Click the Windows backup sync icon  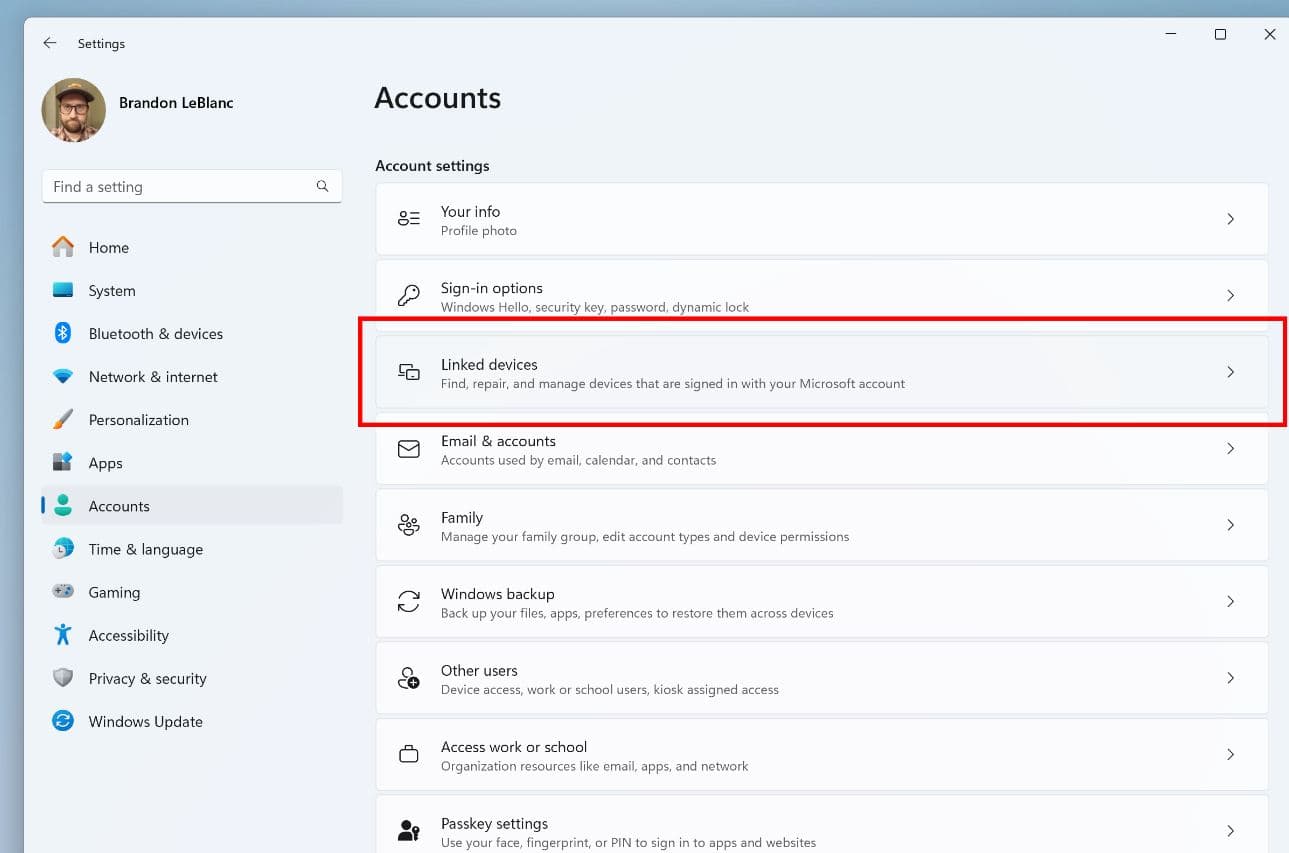409,602
